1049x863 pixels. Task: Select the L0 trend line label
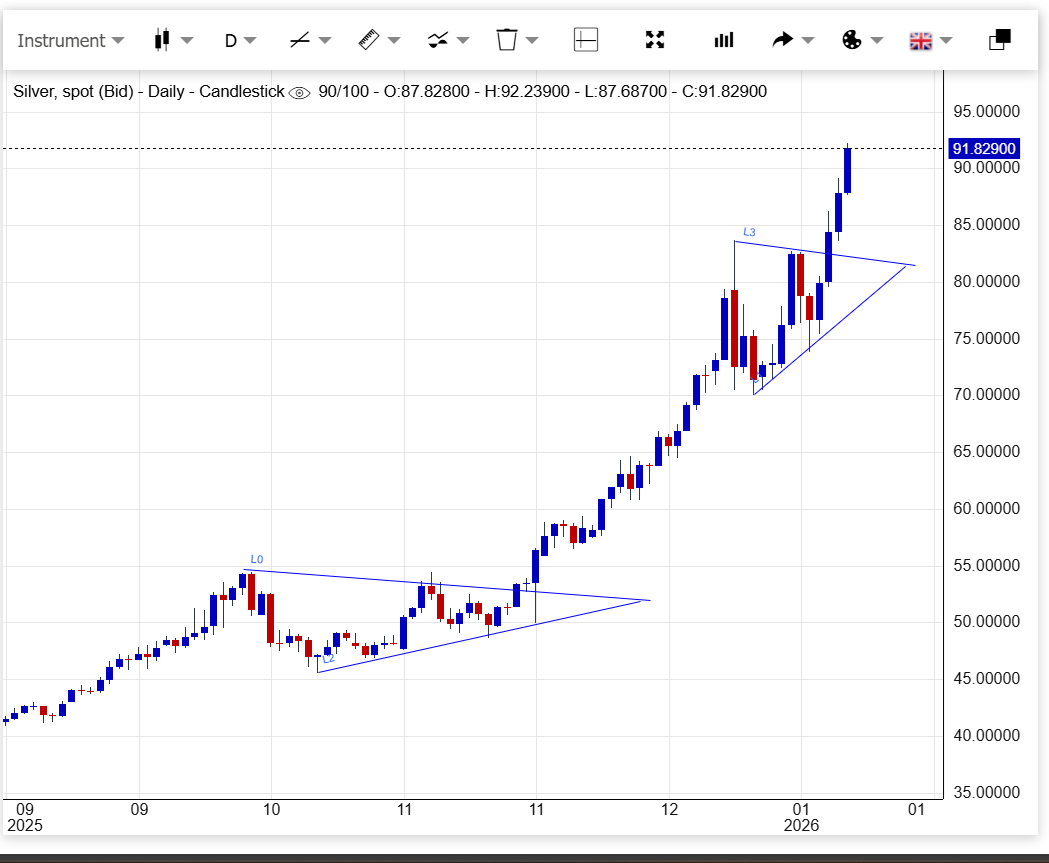(257, 559)
